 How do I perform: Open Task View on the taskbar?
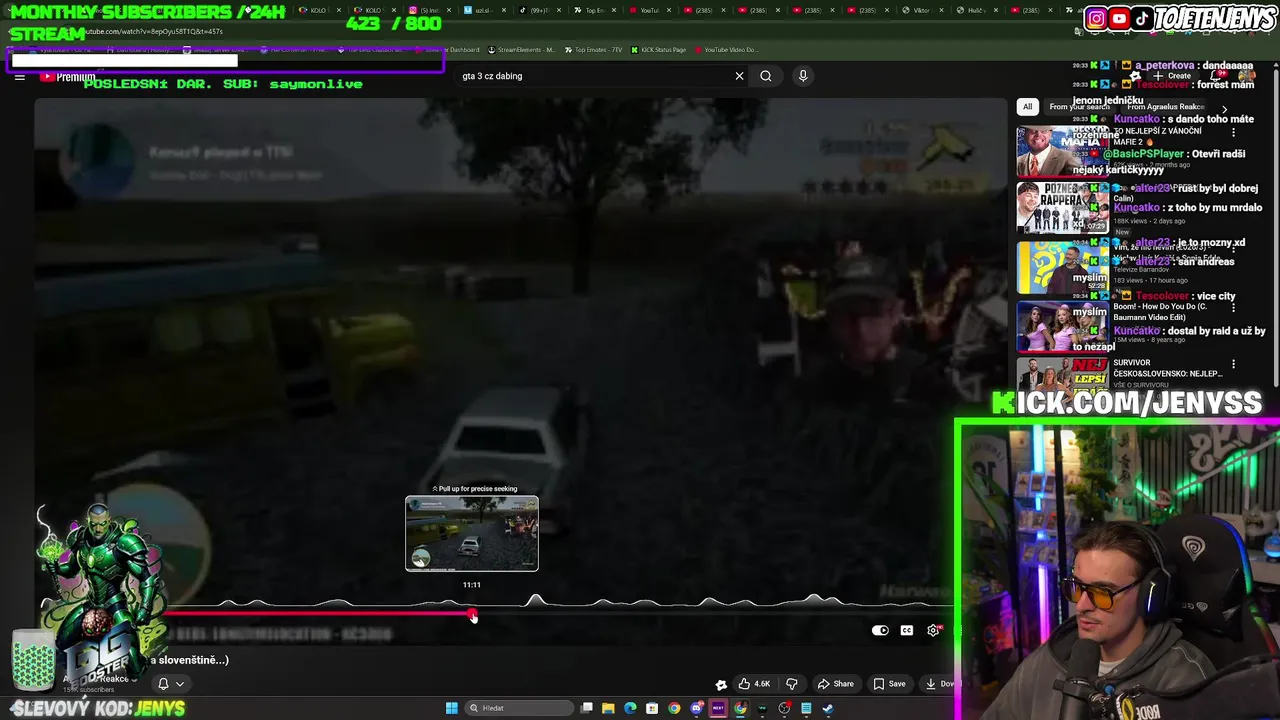click(587, 708)
